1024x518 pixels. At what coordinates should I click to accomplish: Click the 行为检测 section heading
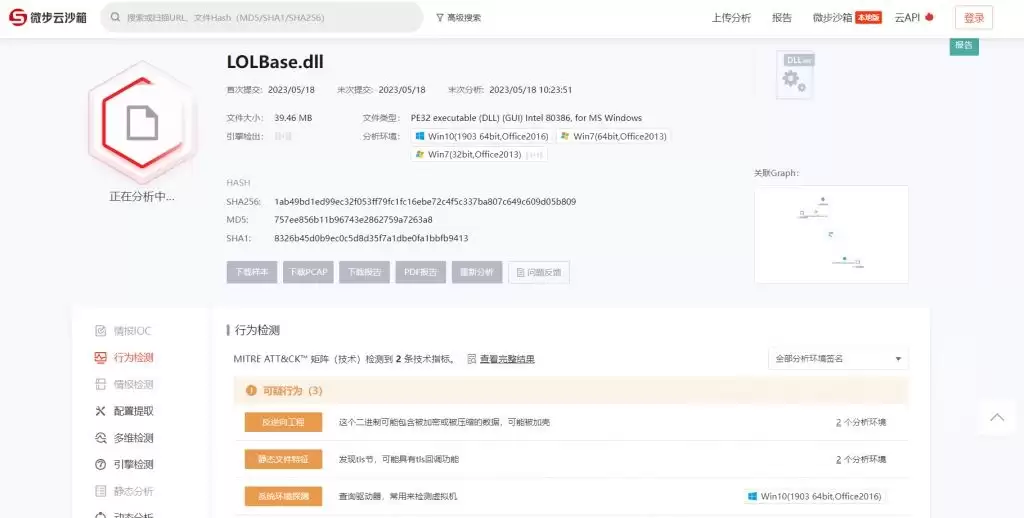pos(257,331)
